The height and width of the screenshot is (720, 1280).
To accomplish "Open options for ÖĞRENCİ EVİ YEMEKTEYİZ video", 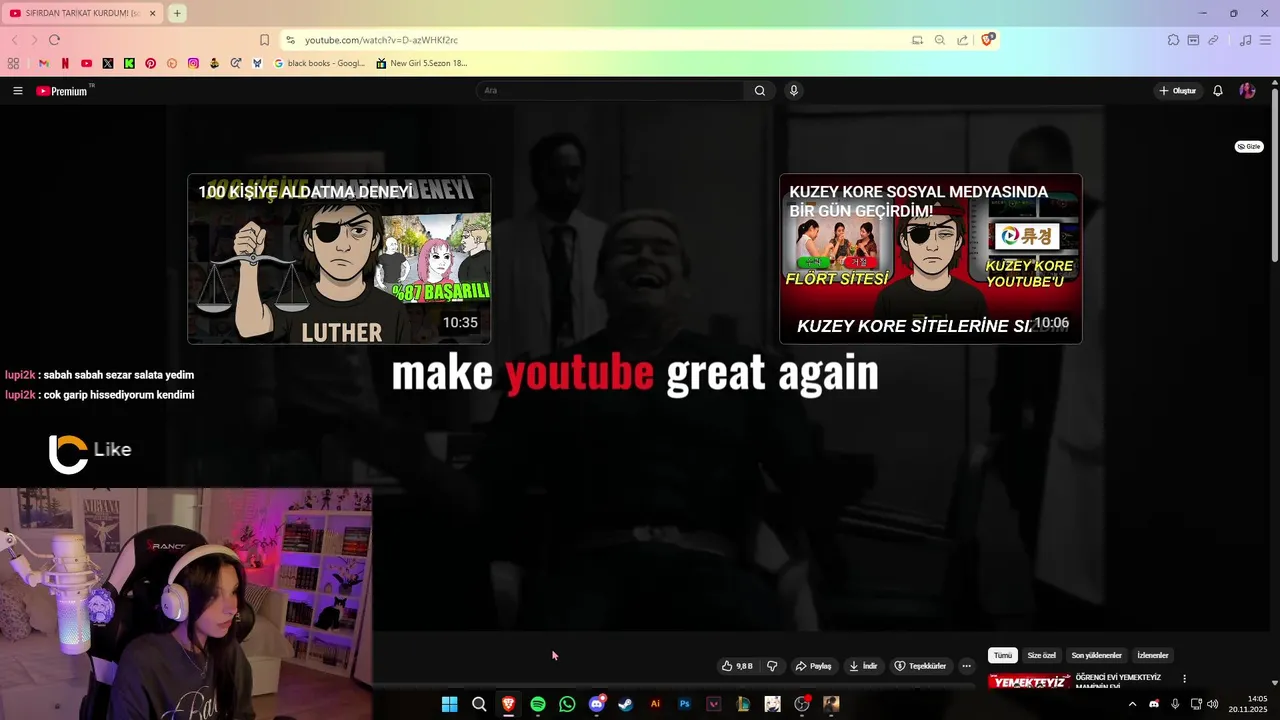I will pyautogui.click(x=1184, y=679).
